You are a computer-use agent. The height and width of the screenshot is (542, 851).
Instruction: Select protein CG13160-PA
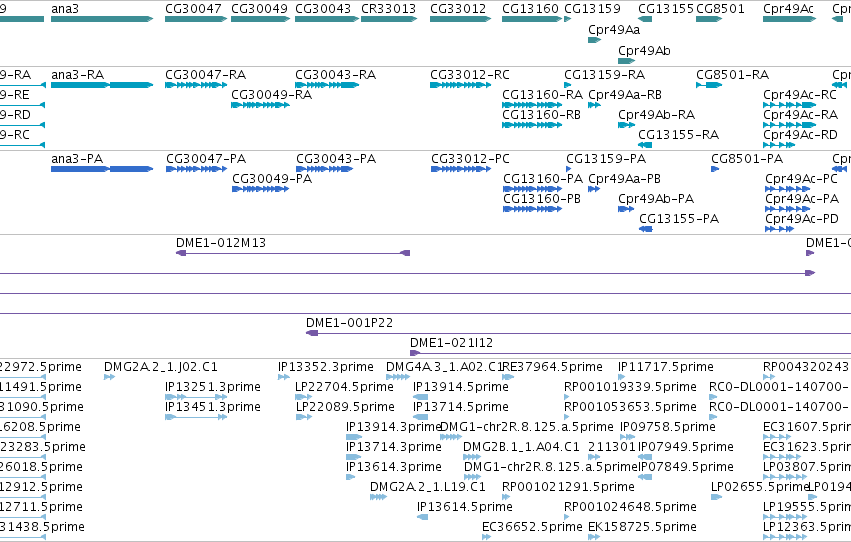[532, 189]
